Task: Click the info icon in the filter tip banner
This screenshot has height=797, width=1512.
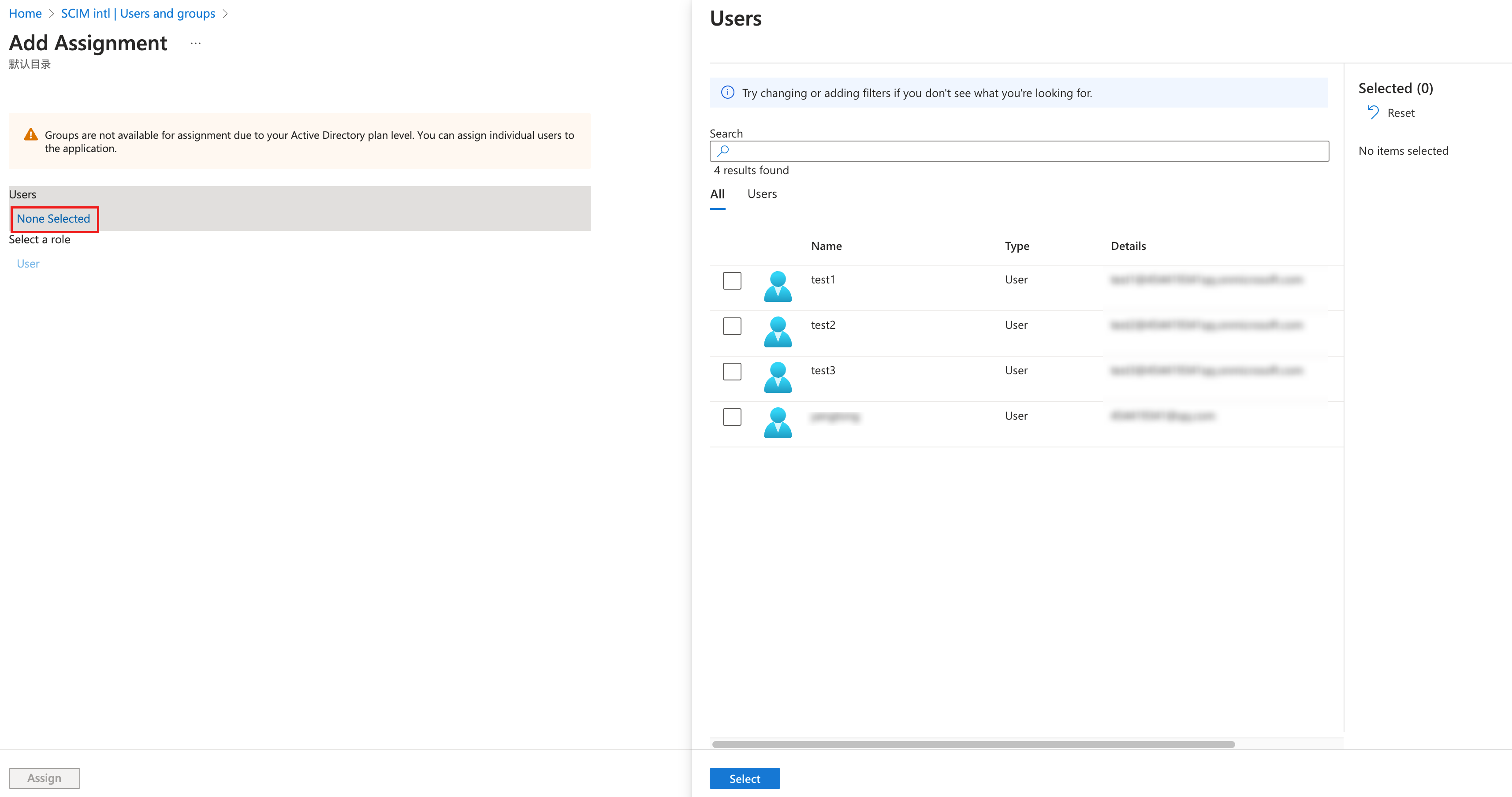Action: click(x=727, y=92)
